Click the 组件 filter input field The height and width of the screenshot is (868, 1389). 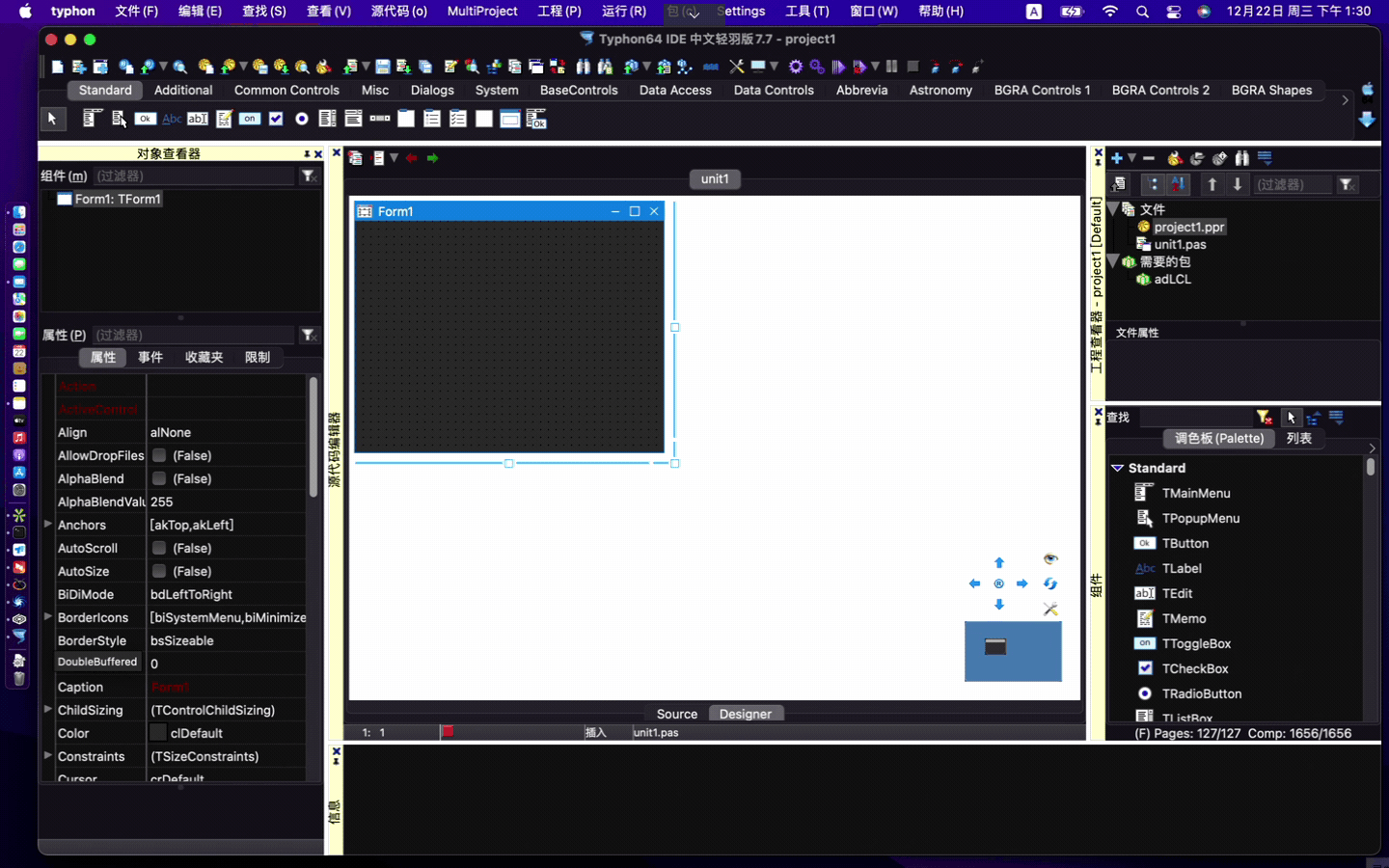tap(193, 176)
